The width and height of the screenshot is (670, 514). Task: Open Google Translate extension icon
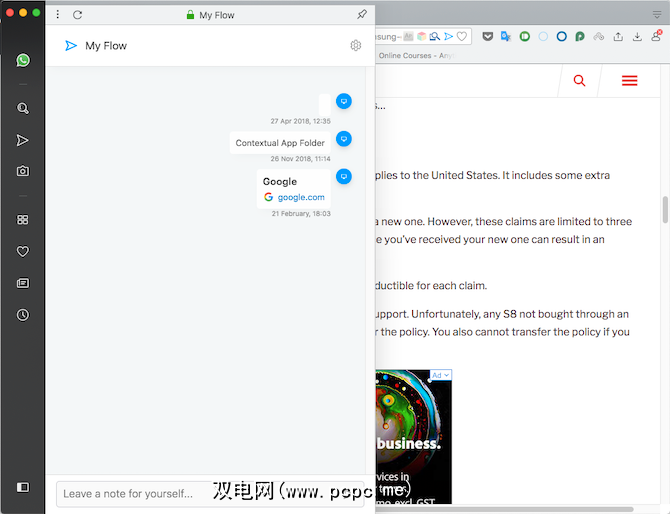point(506,37)
